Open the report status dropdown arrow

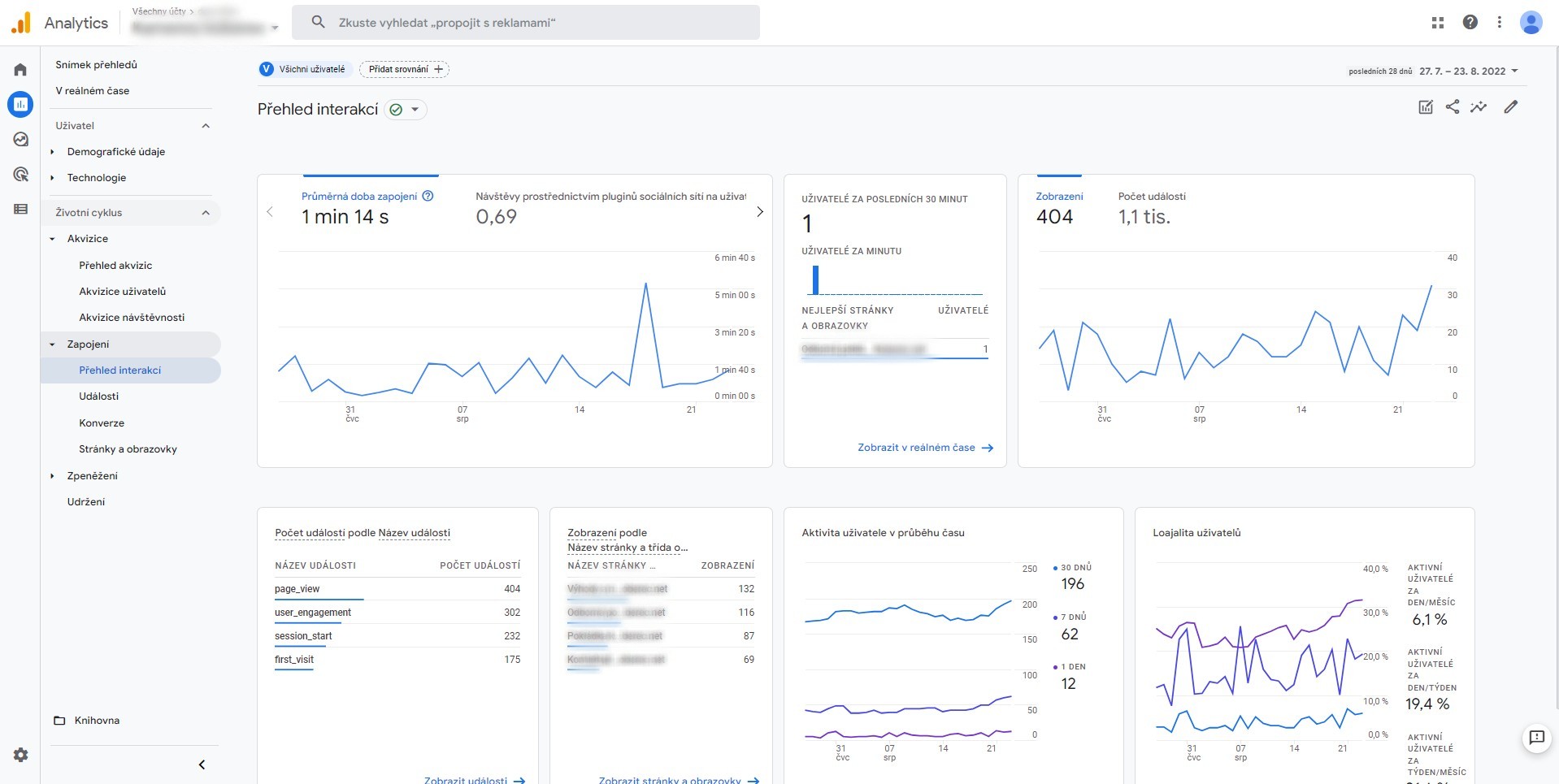415,110
